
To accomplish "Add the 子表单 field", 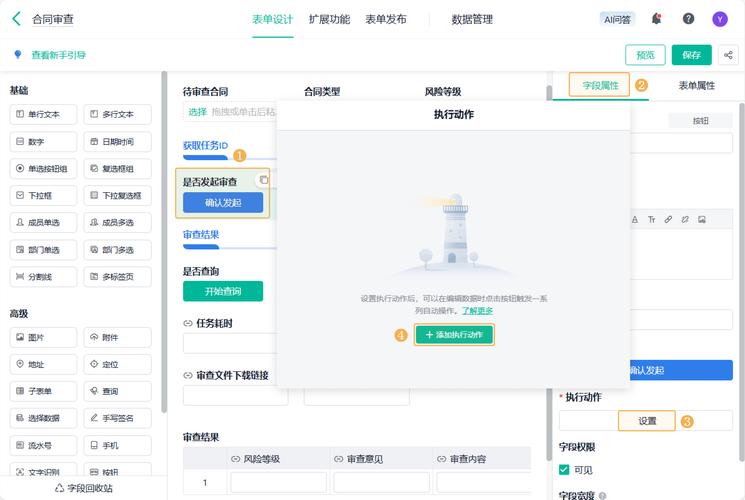I will click(x=43, y=391).
